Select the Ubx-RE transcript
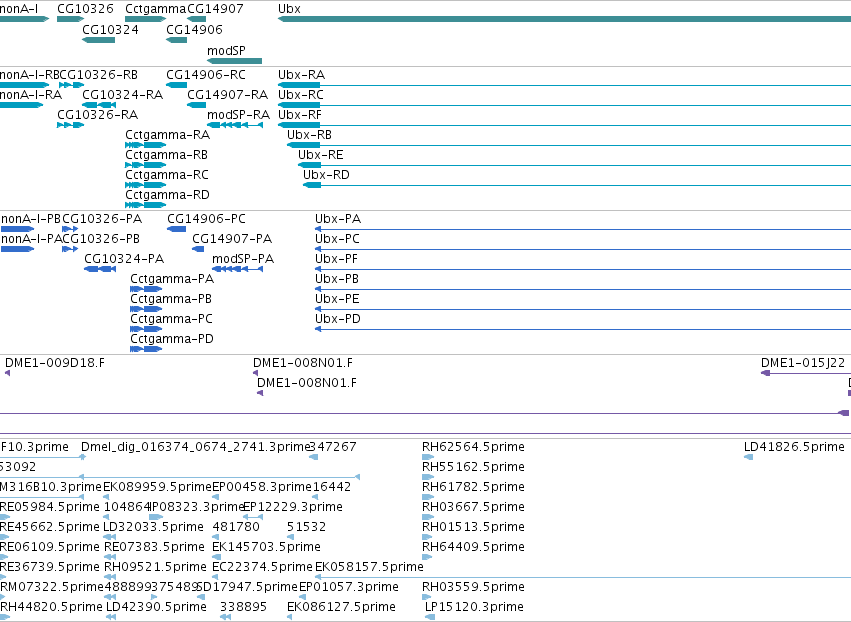 click(574, 165)
